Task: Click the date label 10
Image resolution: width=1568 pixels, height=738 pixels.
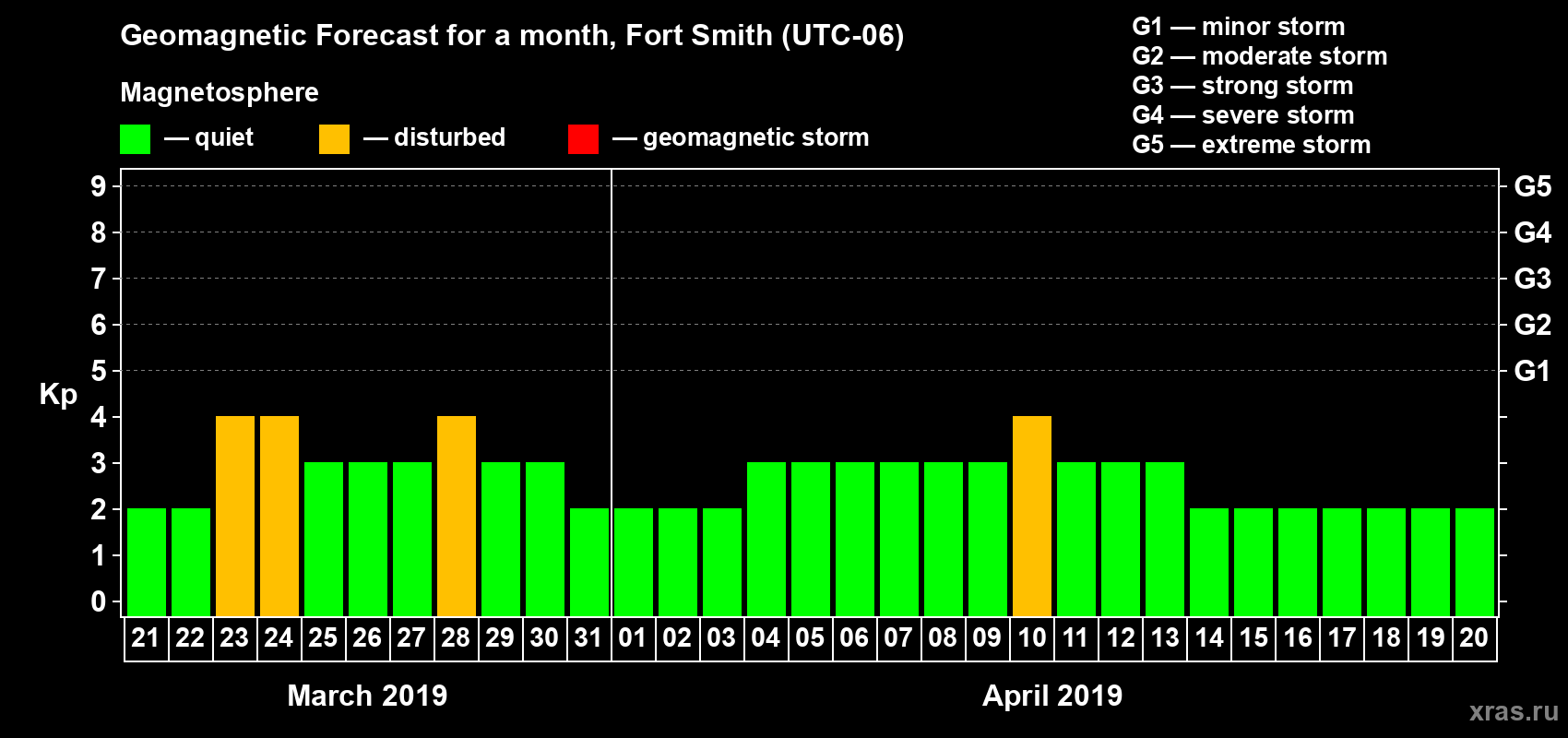Action: coord(1031,637)
